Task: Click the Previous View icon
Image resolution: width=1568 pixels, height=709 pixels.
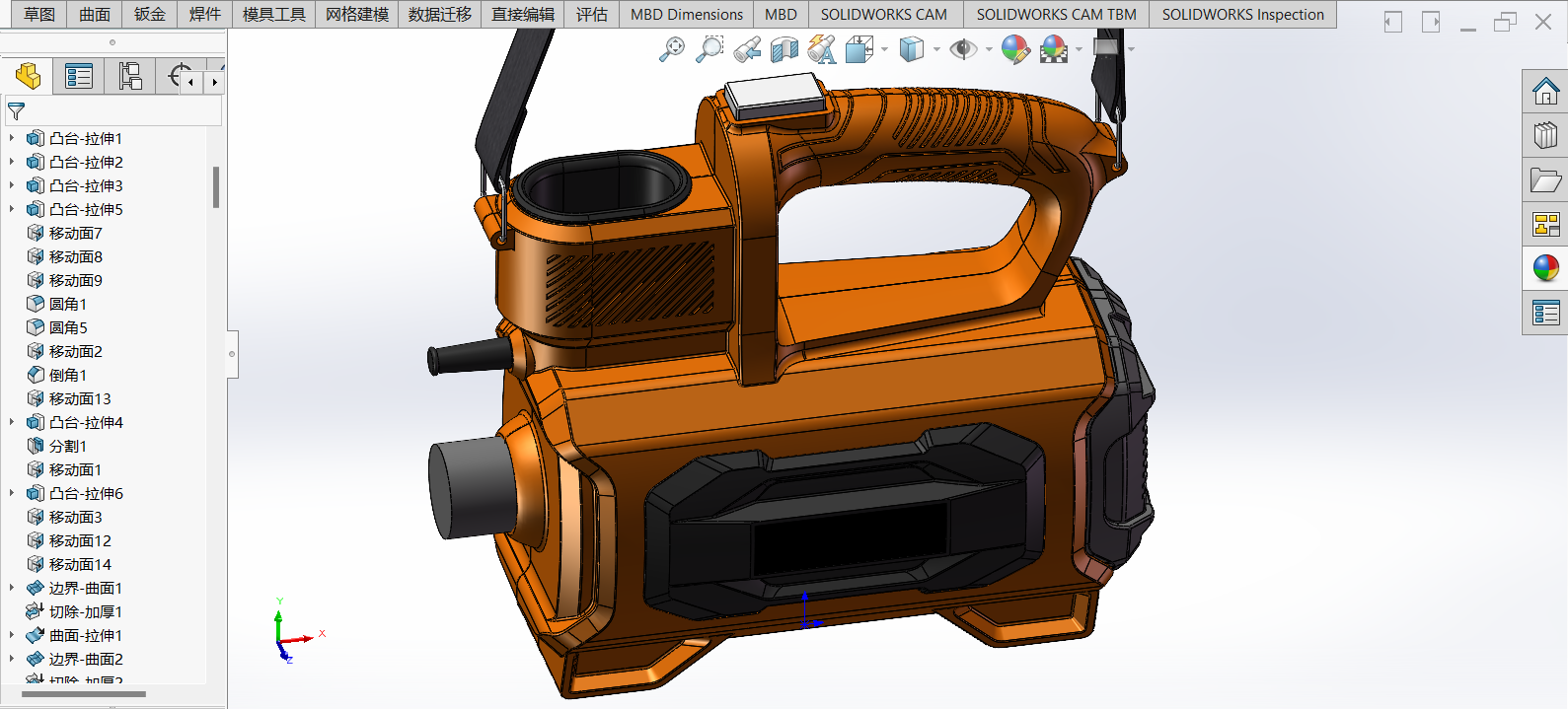Action: (747, 49)
